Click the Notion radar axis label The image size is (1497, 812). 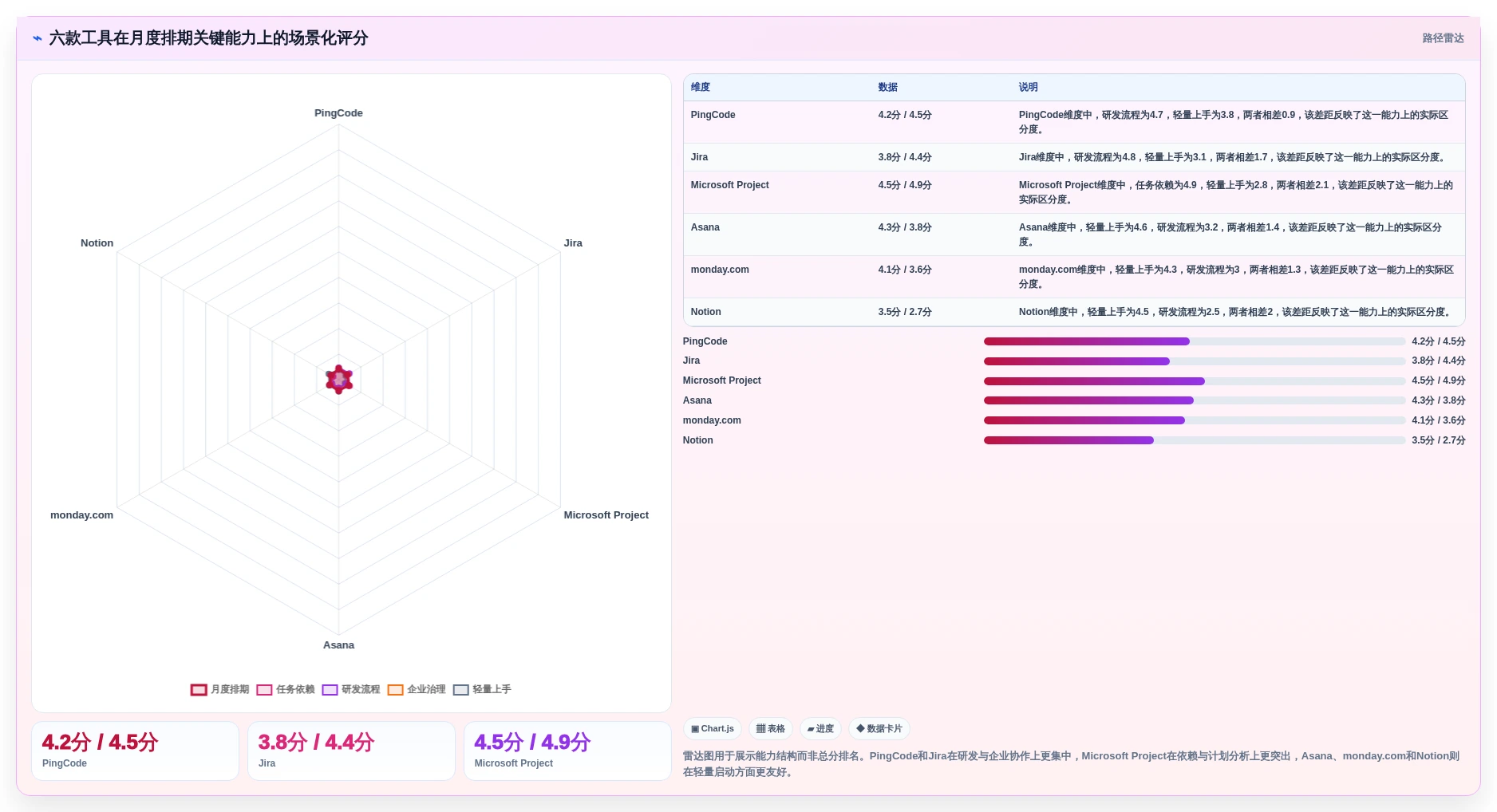(97, 243)
